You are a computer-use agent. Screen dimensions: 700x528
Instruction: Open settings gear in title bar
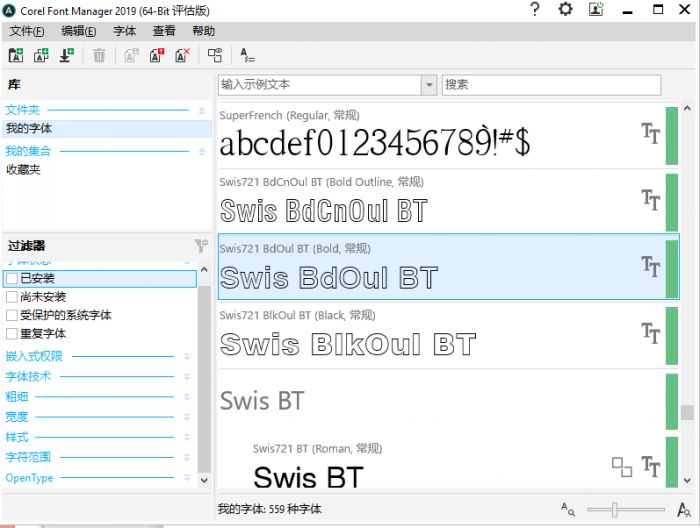click(x=565, y=9)
